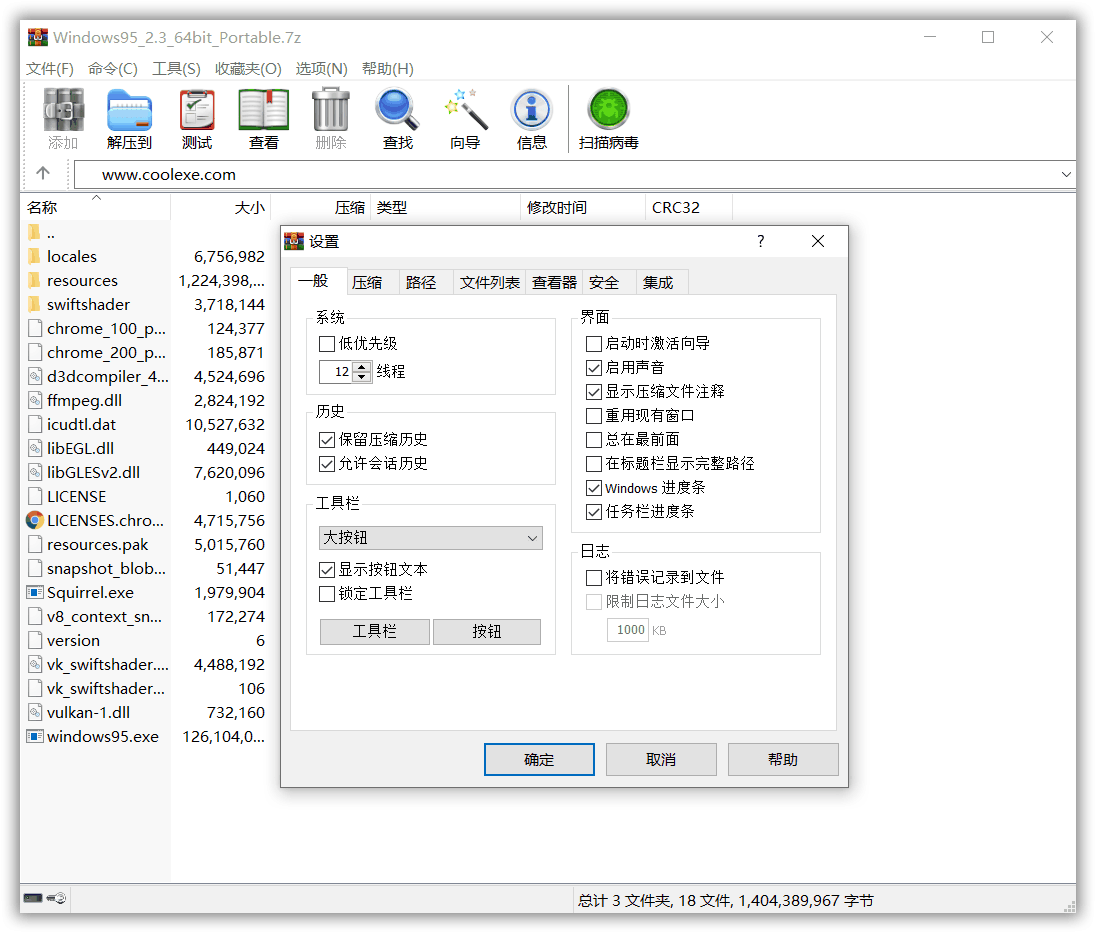
Task: Select the windows95.exe file entry
Action: (x=86, y=736)
